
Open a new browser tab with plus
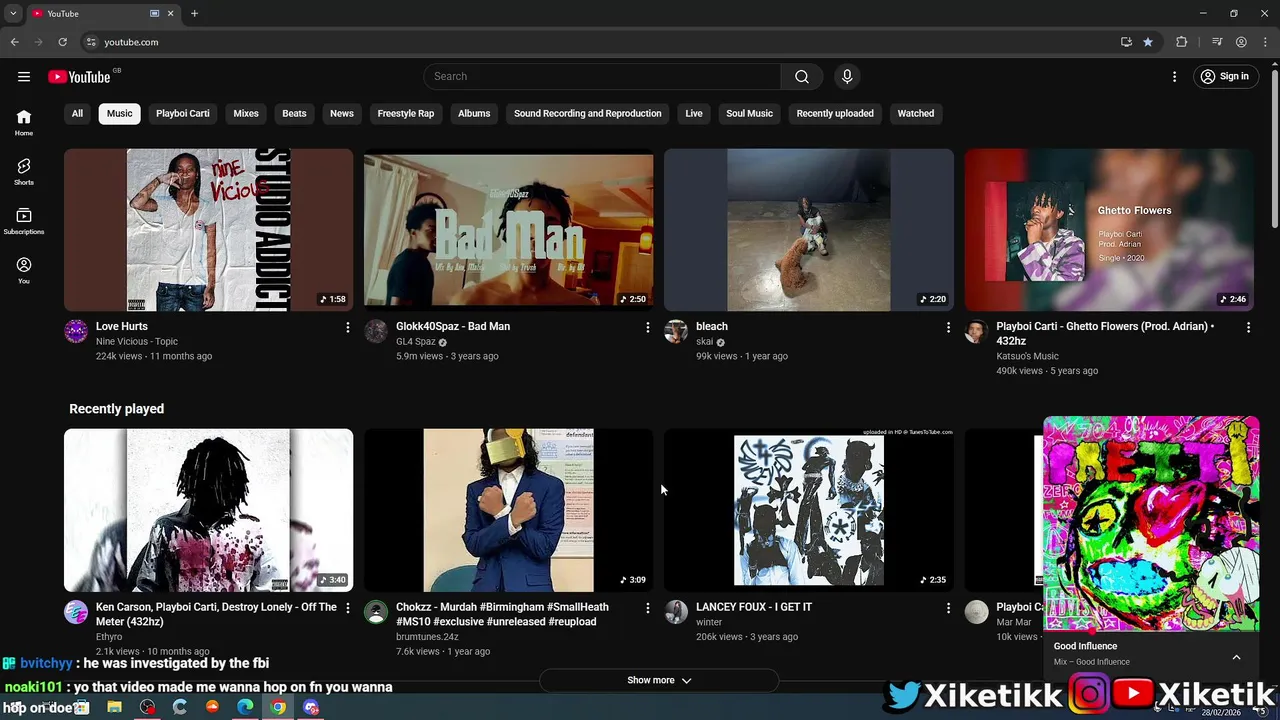click(194, 13)
